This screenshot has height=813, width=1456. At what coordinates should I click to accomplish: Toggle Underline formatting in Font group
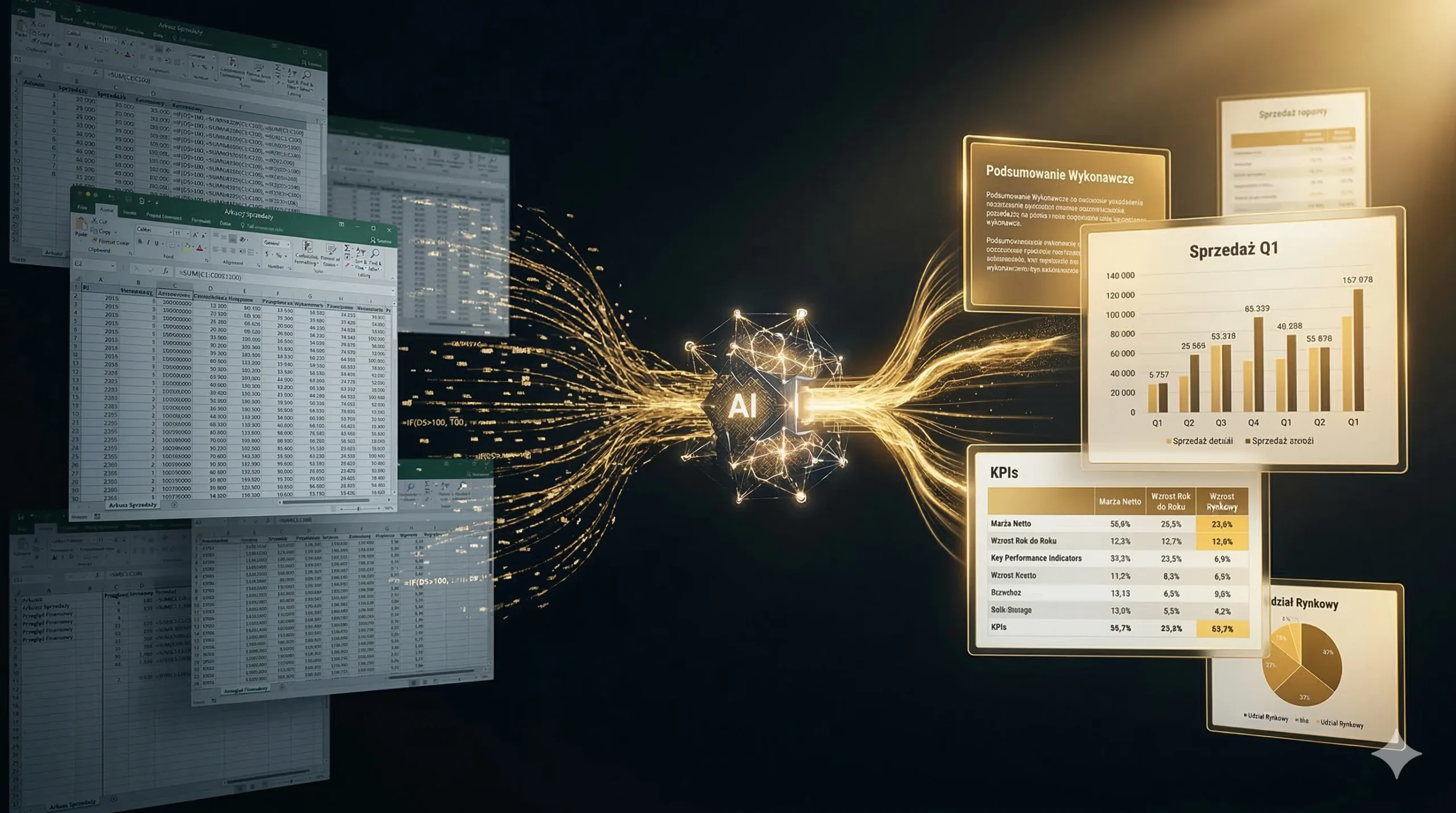(156, 243)
